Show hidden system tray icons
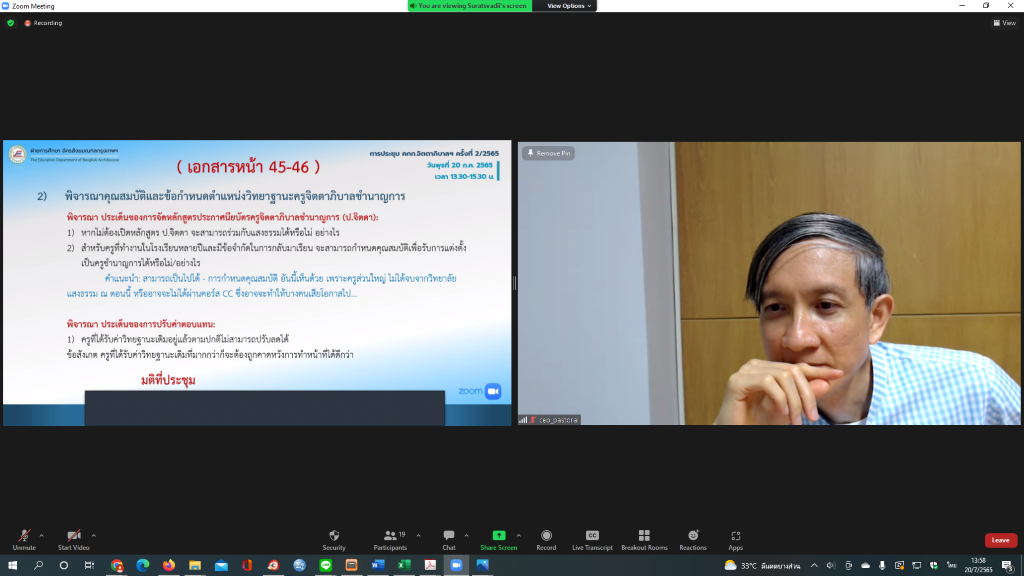The height and width of the screenshot is (576, 1024). (x=814, y=566)
